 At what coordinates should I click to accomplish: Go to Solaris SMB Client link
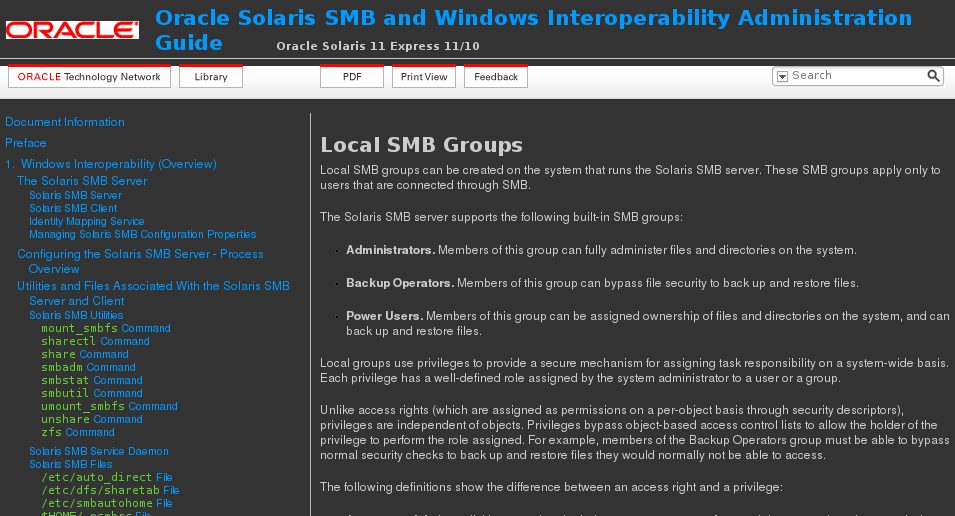73,208
